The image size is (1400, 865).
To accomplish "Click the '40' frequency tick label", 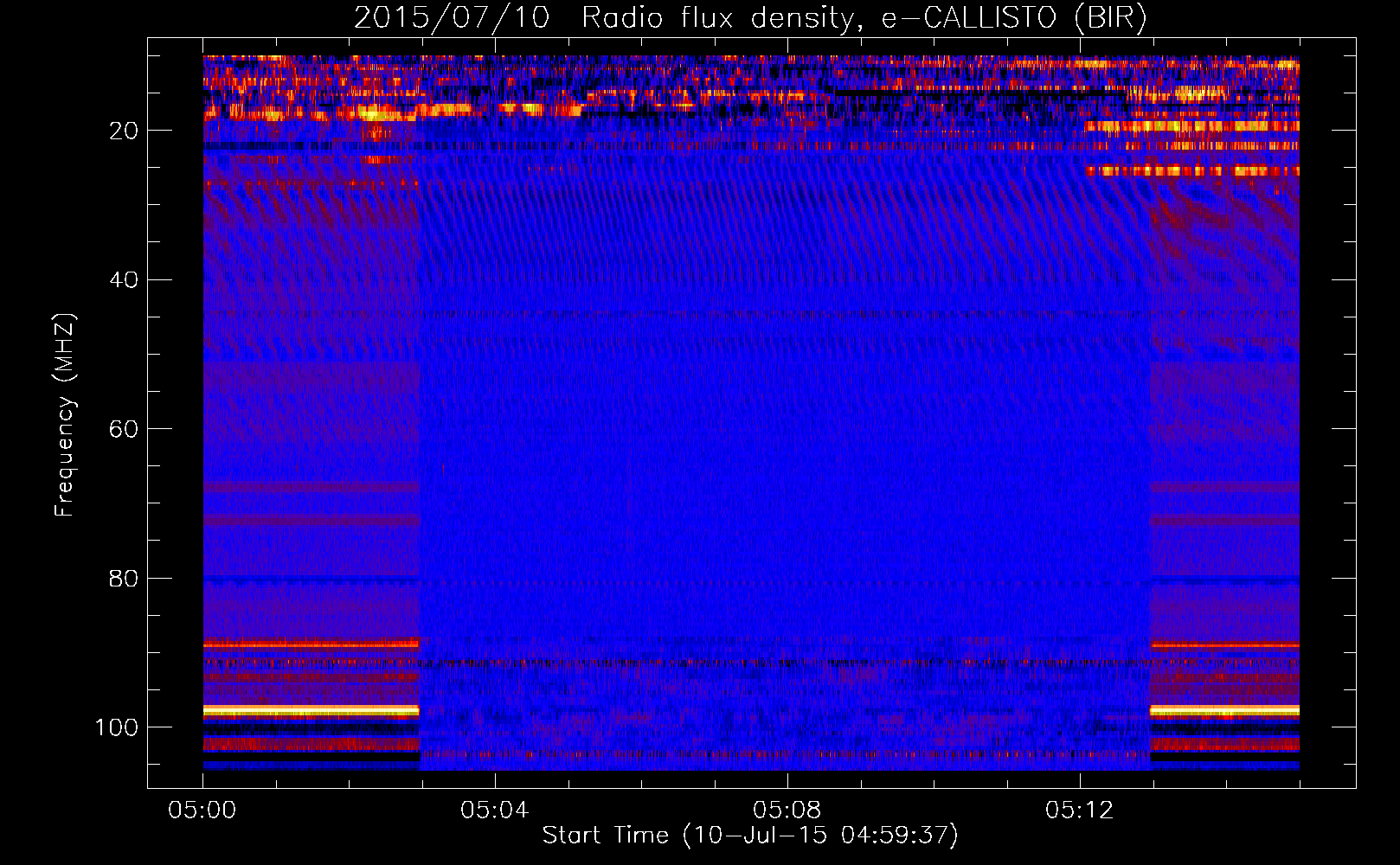I will click(125, 280).
